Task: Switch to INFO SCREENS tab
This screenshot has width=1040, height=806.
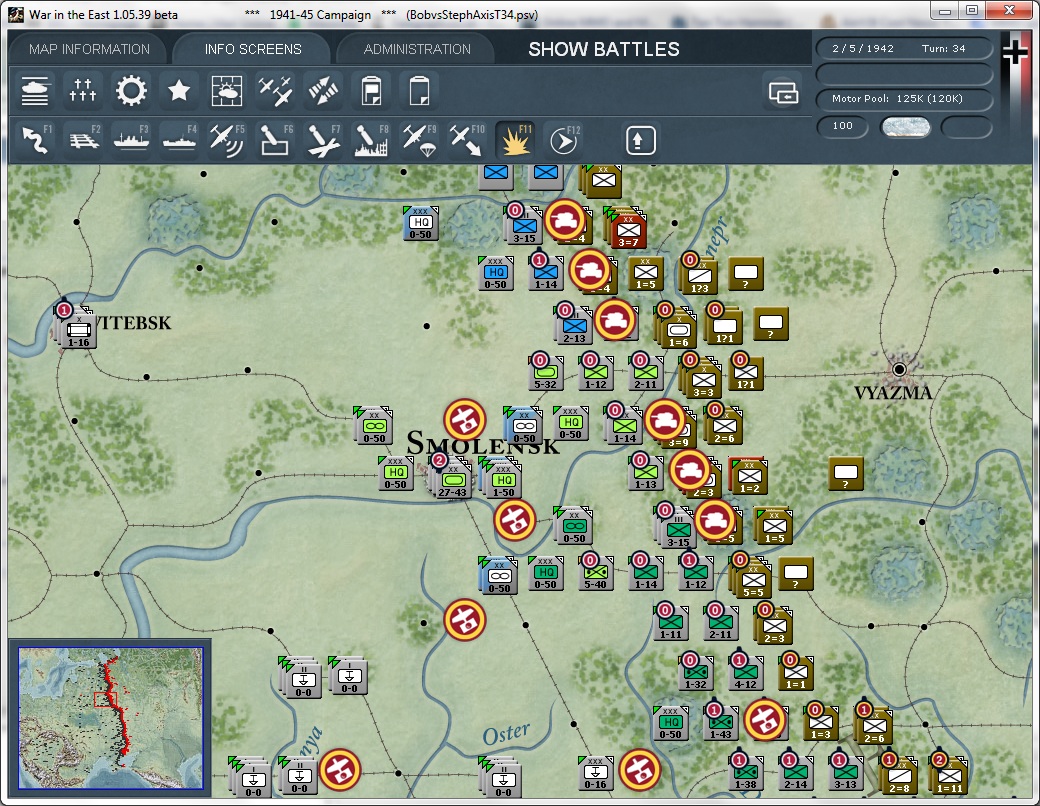Action: pyautogui.click(x=253, y=49)
